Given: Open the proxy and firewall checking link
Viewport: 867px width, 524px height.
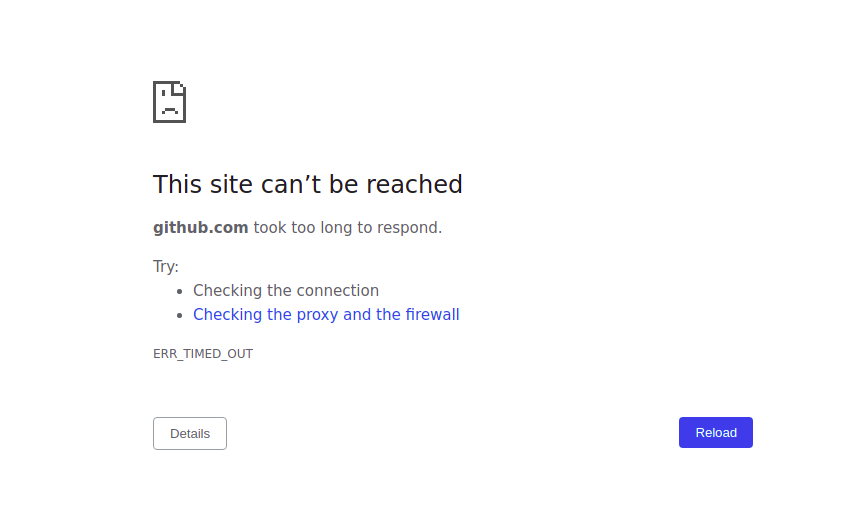Looking at the screenshot, I should pos(326,315).
